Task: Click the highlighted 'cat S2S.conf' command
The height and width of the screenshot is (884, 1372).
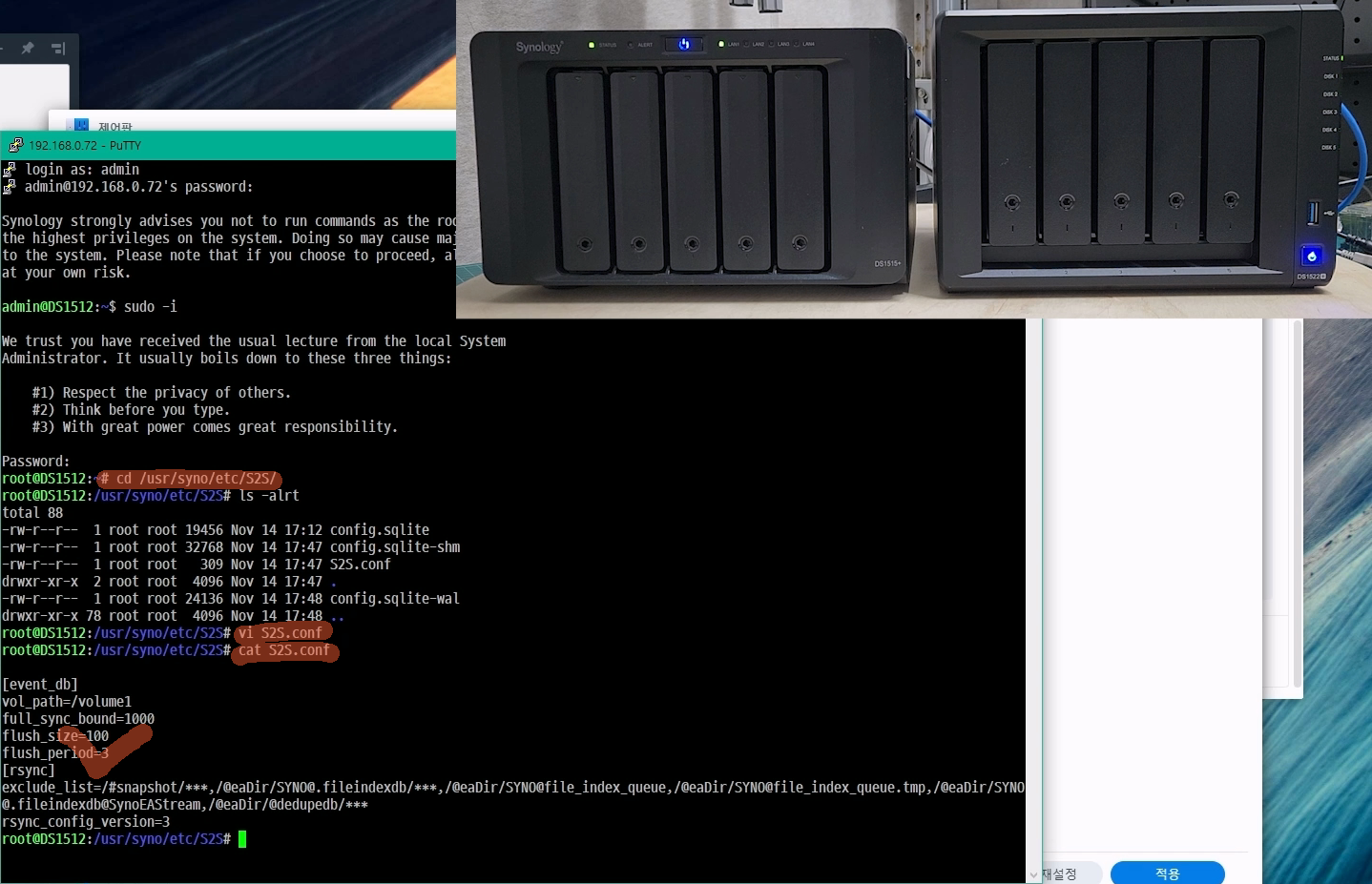Action: point(283,650)
